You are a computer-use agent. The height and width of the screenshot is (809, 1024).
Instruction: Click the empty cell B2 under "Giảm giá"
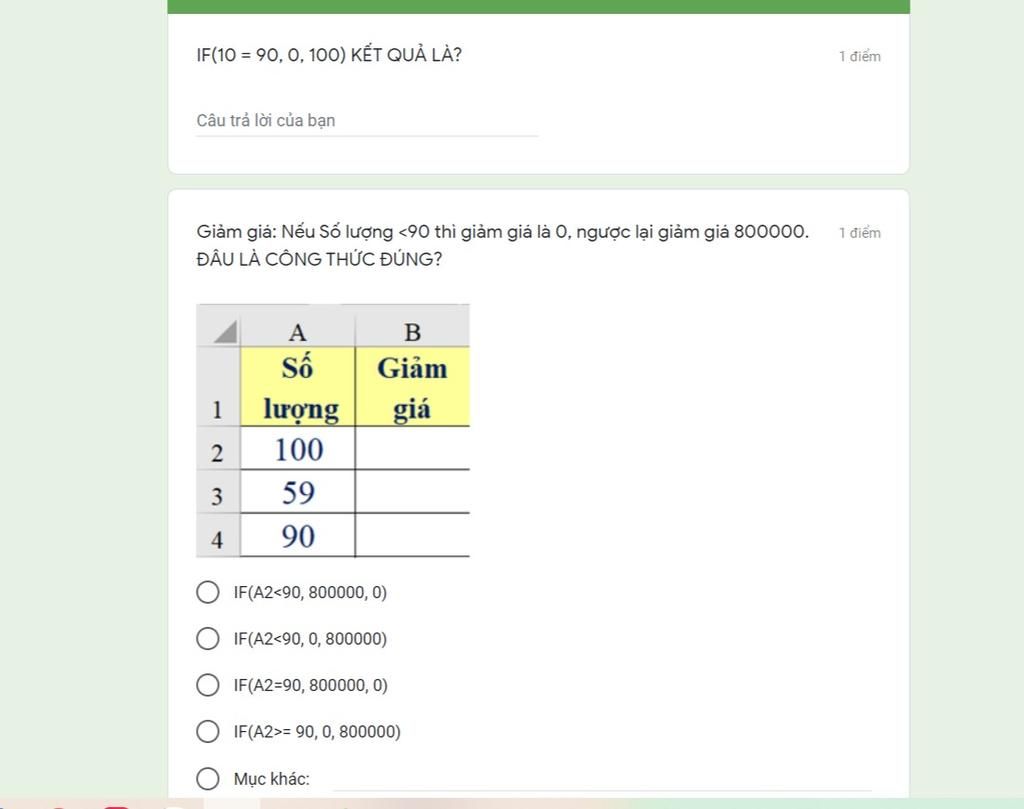(x=412, y=450)
